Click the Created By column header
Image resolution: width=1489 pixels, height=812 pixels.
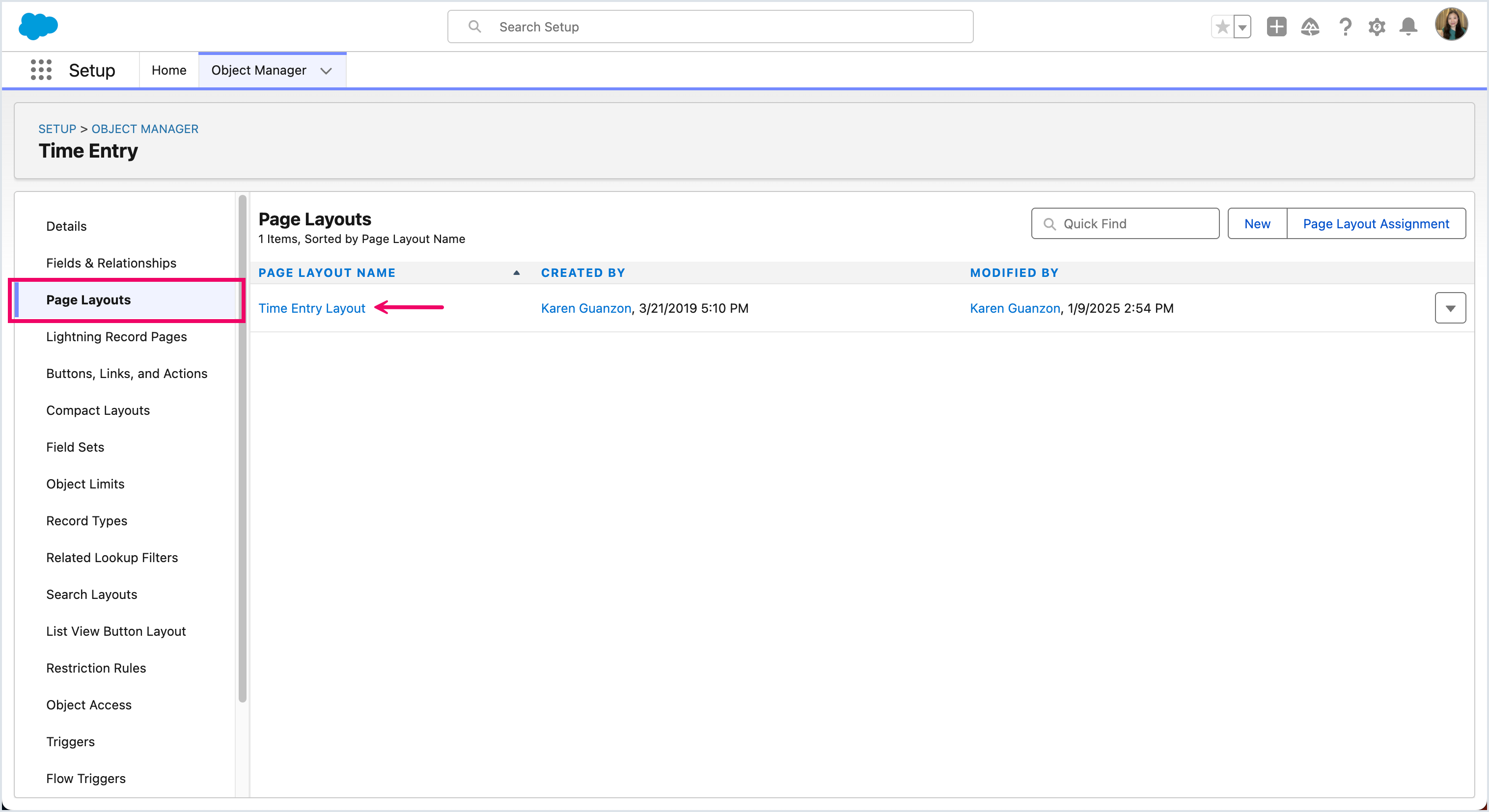[x=582, y=273]
